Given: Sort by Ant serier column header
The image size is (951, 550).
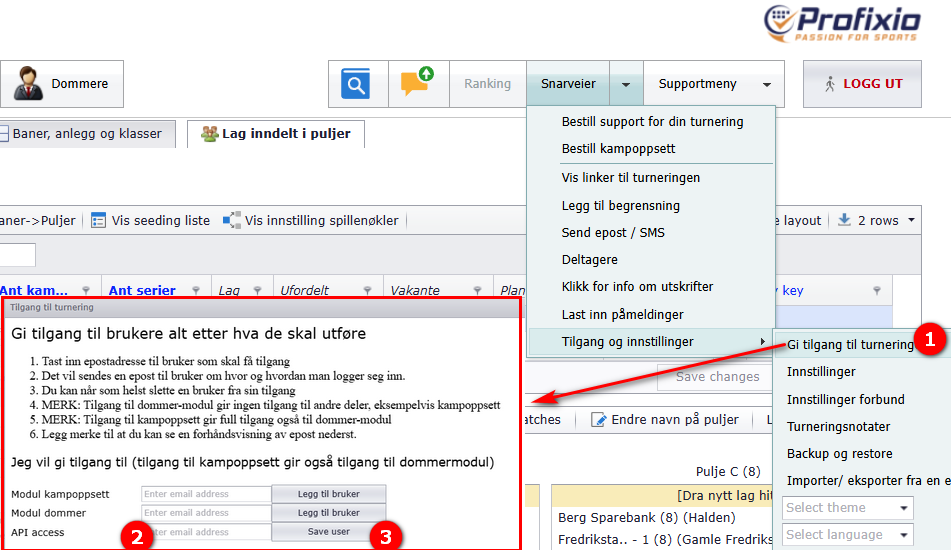Looking at the screenshot, I should click(142, 290).
